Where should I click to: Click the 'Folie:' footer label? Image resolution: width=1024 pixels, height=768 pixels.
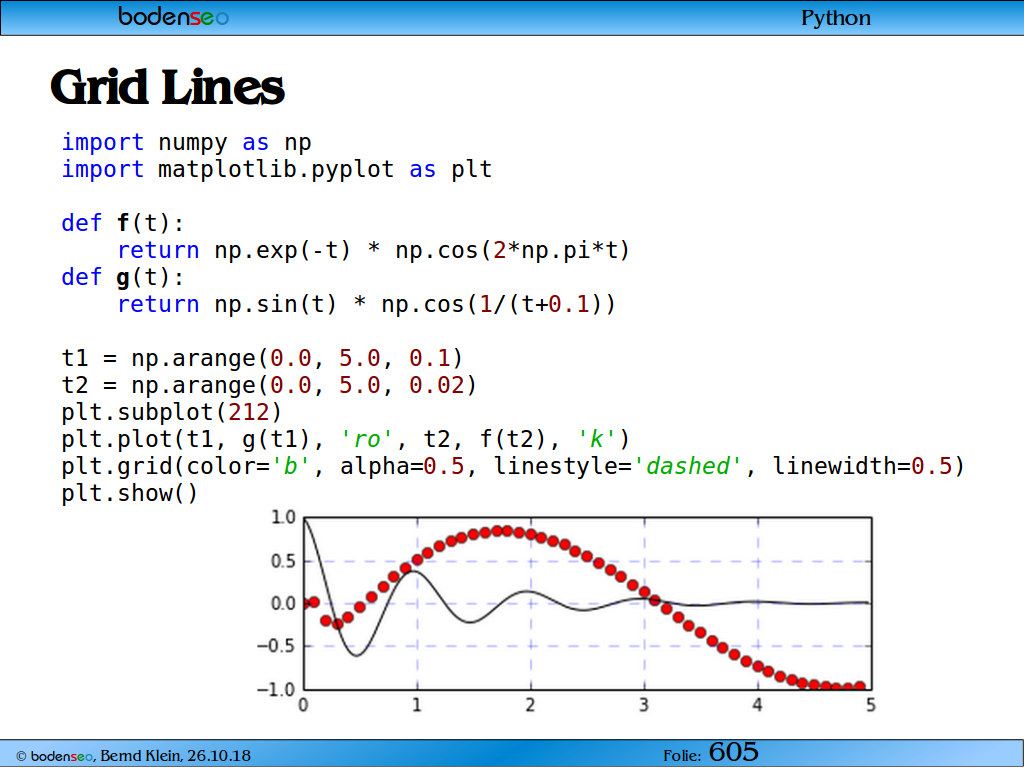click(x=682, y=756)
